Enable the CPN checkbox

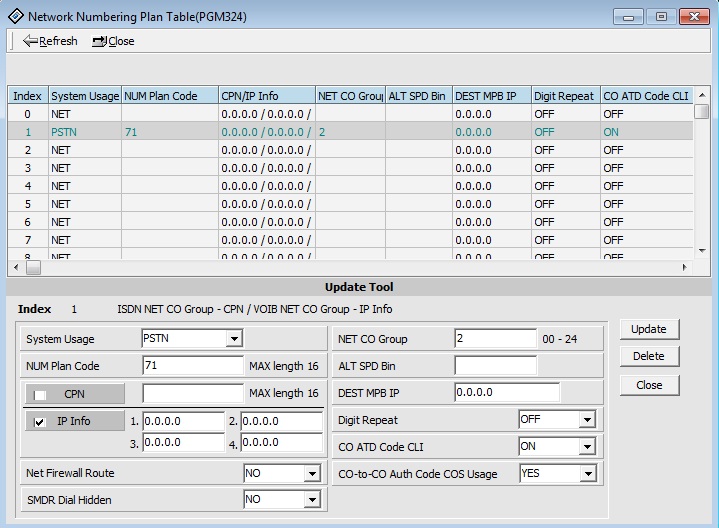(41, 394)
